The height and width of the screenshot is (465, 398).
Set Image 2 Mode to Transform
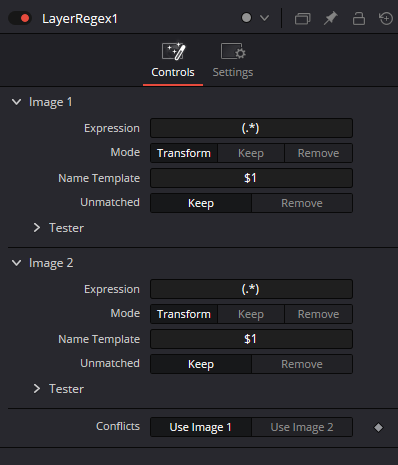click(184, 314)
